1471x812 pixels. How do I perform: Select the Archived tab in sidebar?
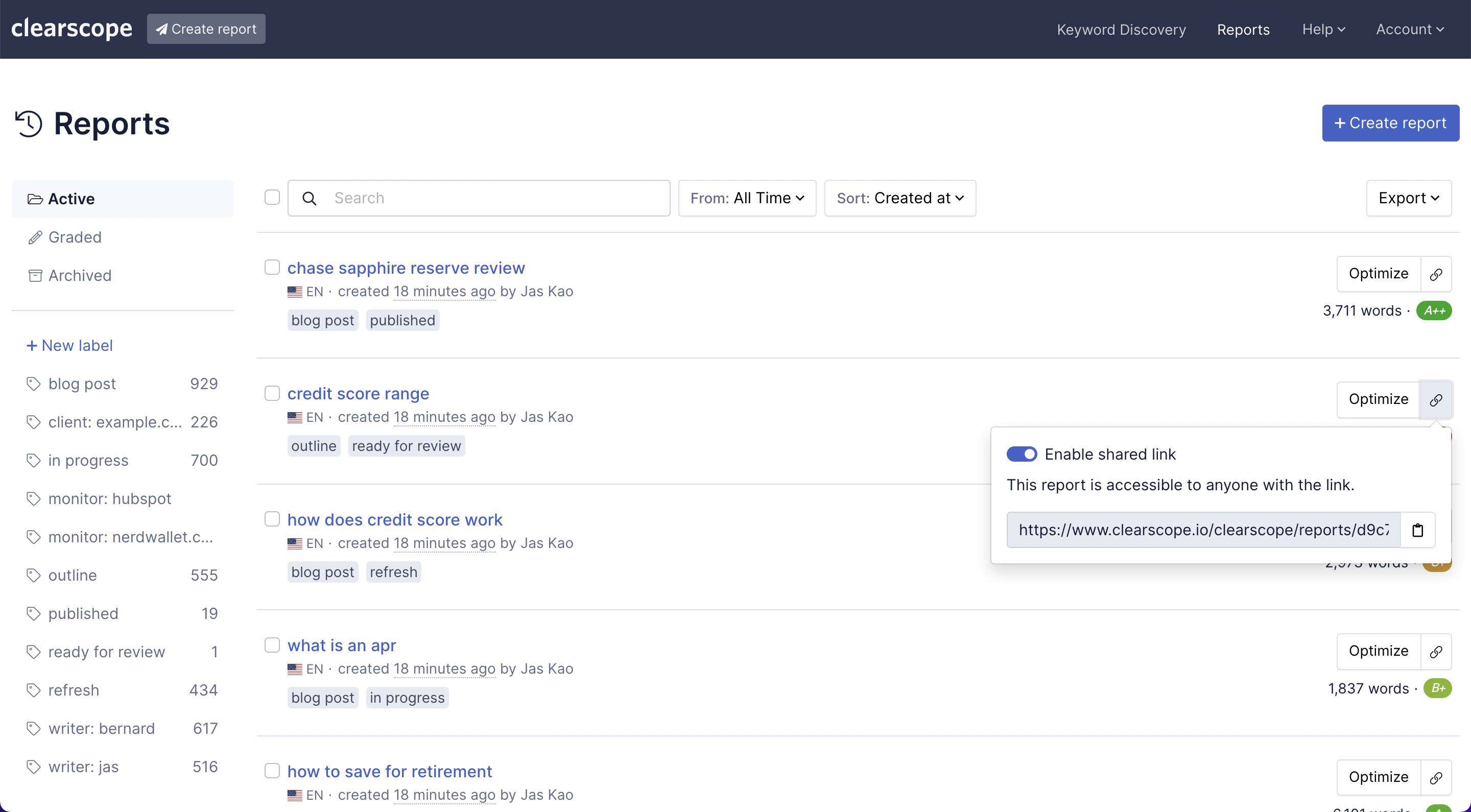coord(80,276)
